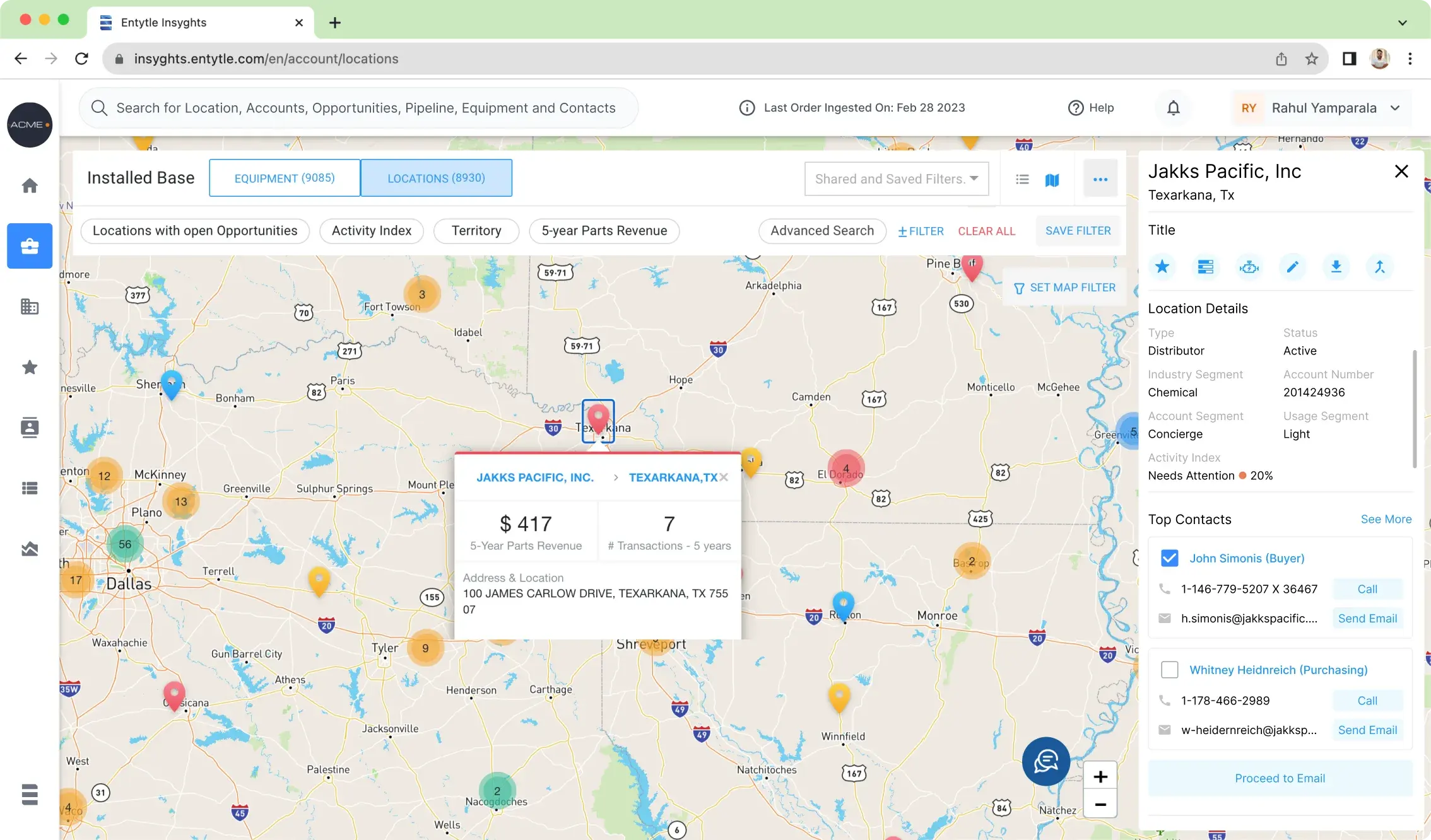
Task: Open the Activity Index filter chip
Action: coord(372,231)
